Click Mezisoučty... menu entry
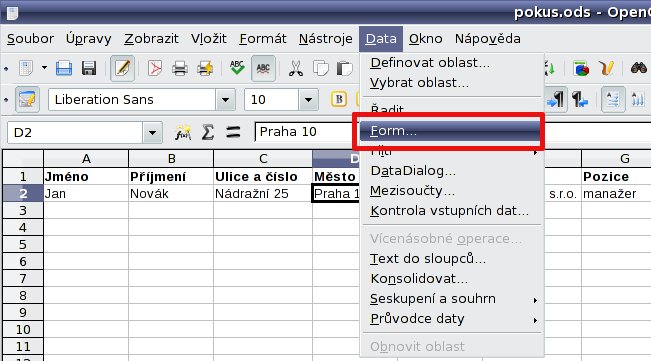Image resolution: width=651 pixels, height=361 pixels. click(412, 191)
